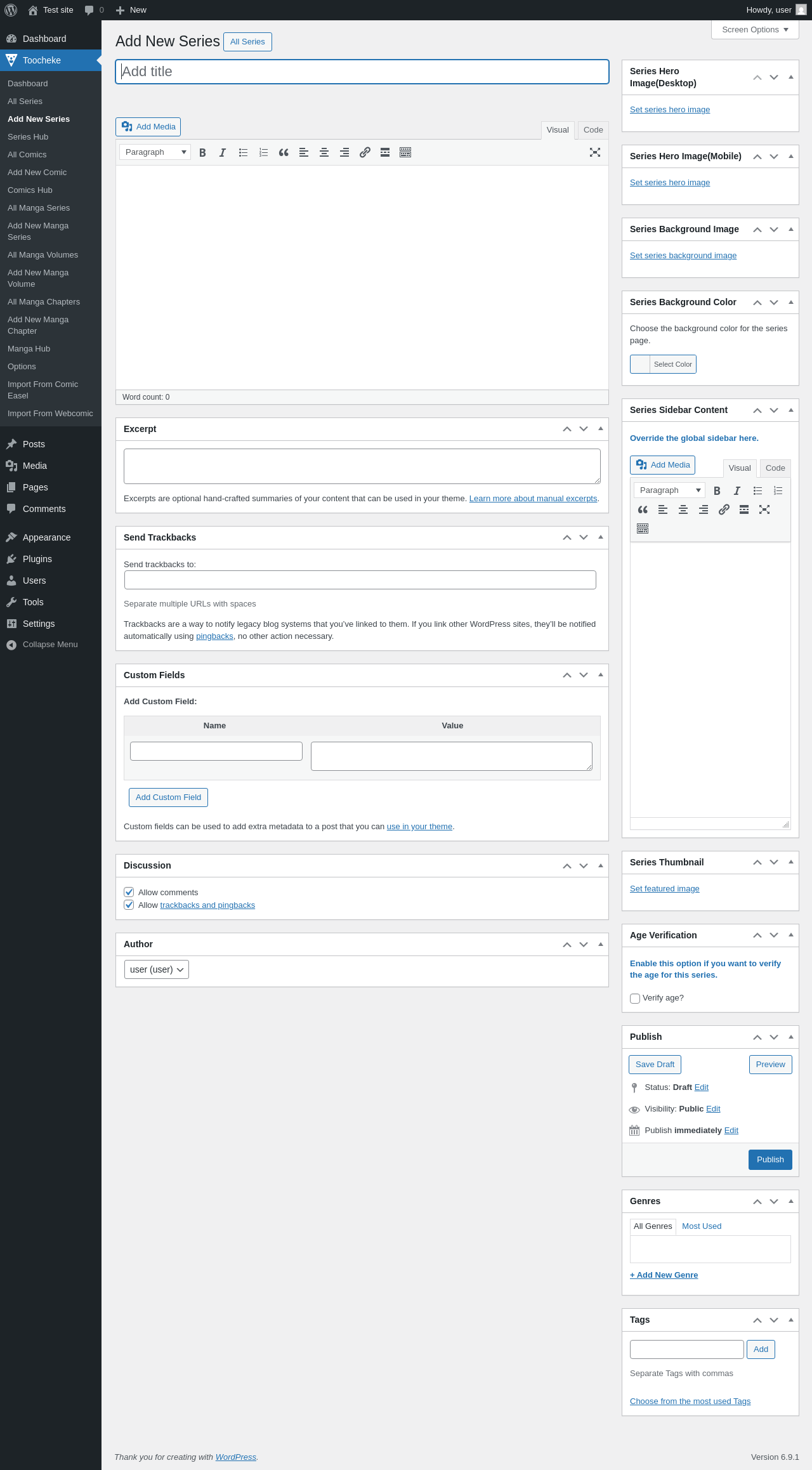Click Set series background image link

(x=683, y=256)
